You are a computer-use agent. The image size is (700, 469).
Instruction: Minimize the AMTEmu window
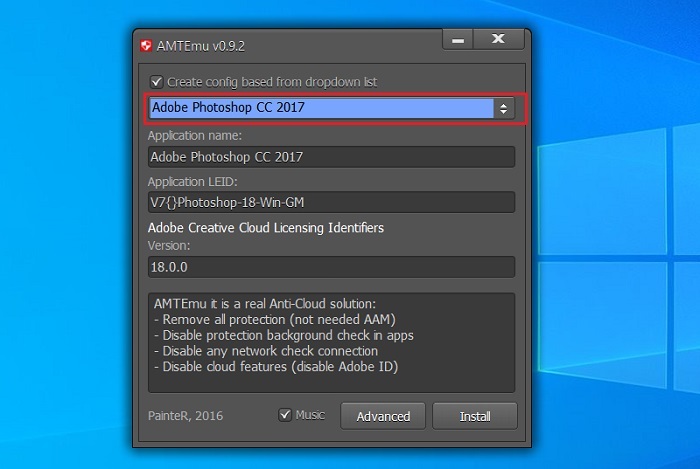pyautogui.click(x=458, y=40)
